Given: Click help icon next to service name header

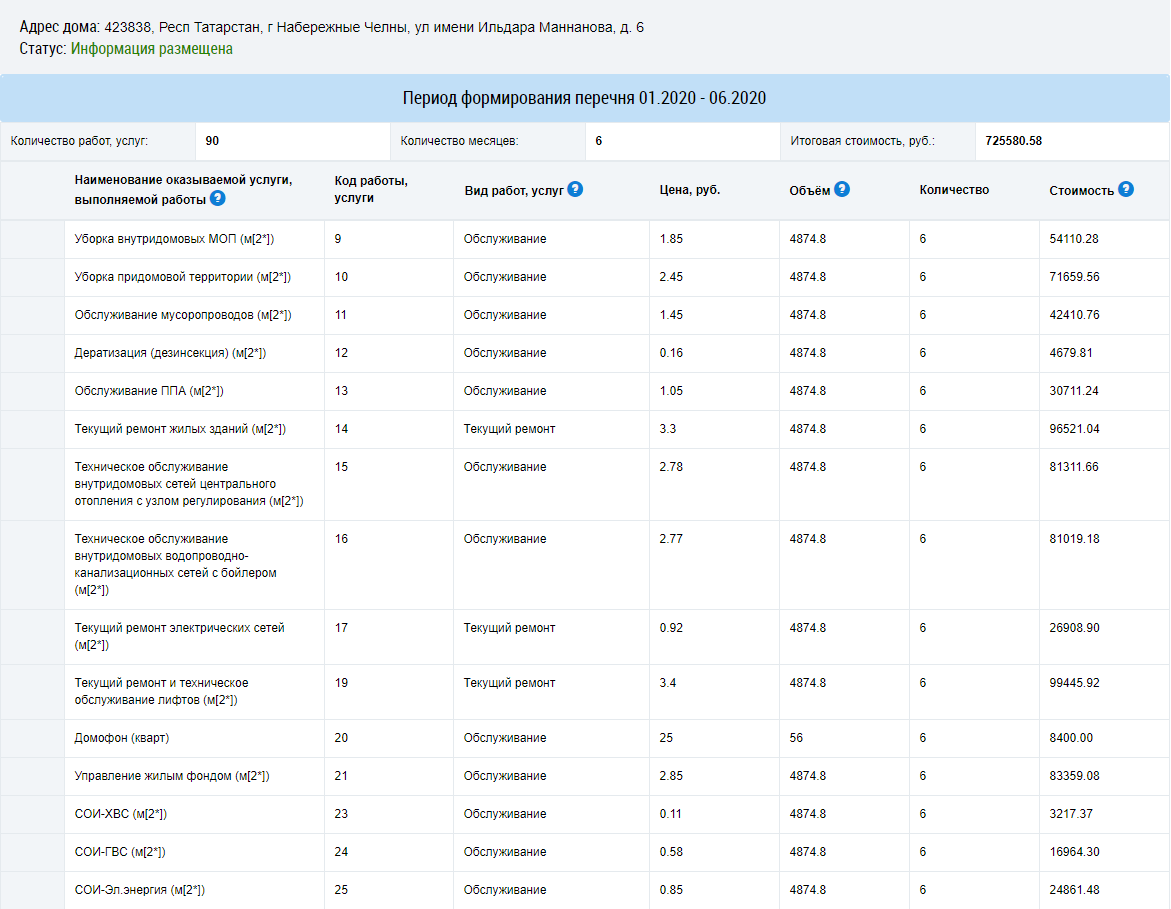Looking at the screenshot, I should 217,199.
